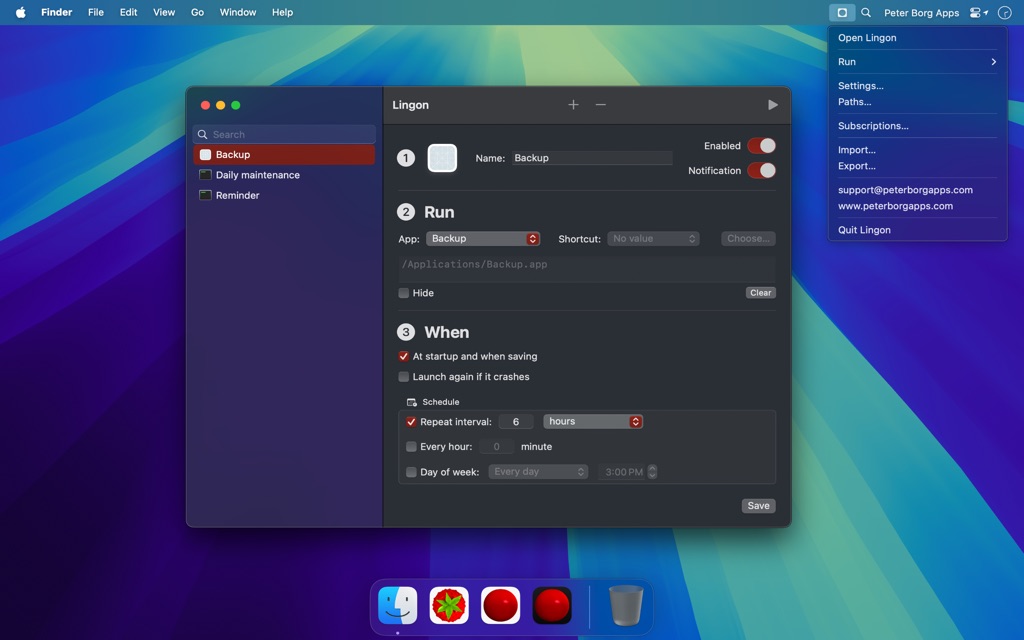This screenshot has width=1024, height=640.
Task: Click the minus icon to remove a job
Action: pyautogui.click(x=601, y=104)
